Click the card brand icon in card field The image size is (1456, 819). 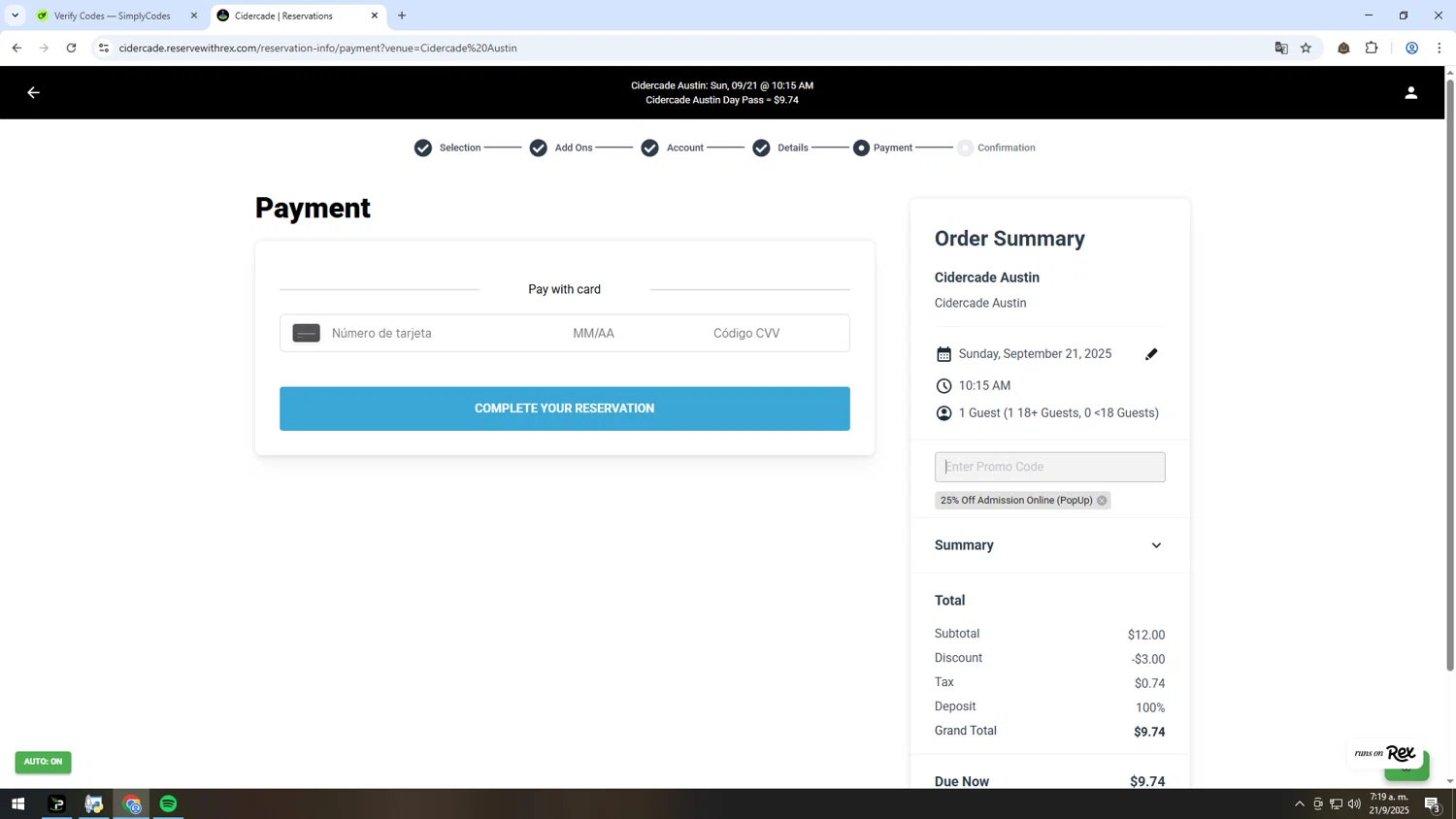(306, 333)
